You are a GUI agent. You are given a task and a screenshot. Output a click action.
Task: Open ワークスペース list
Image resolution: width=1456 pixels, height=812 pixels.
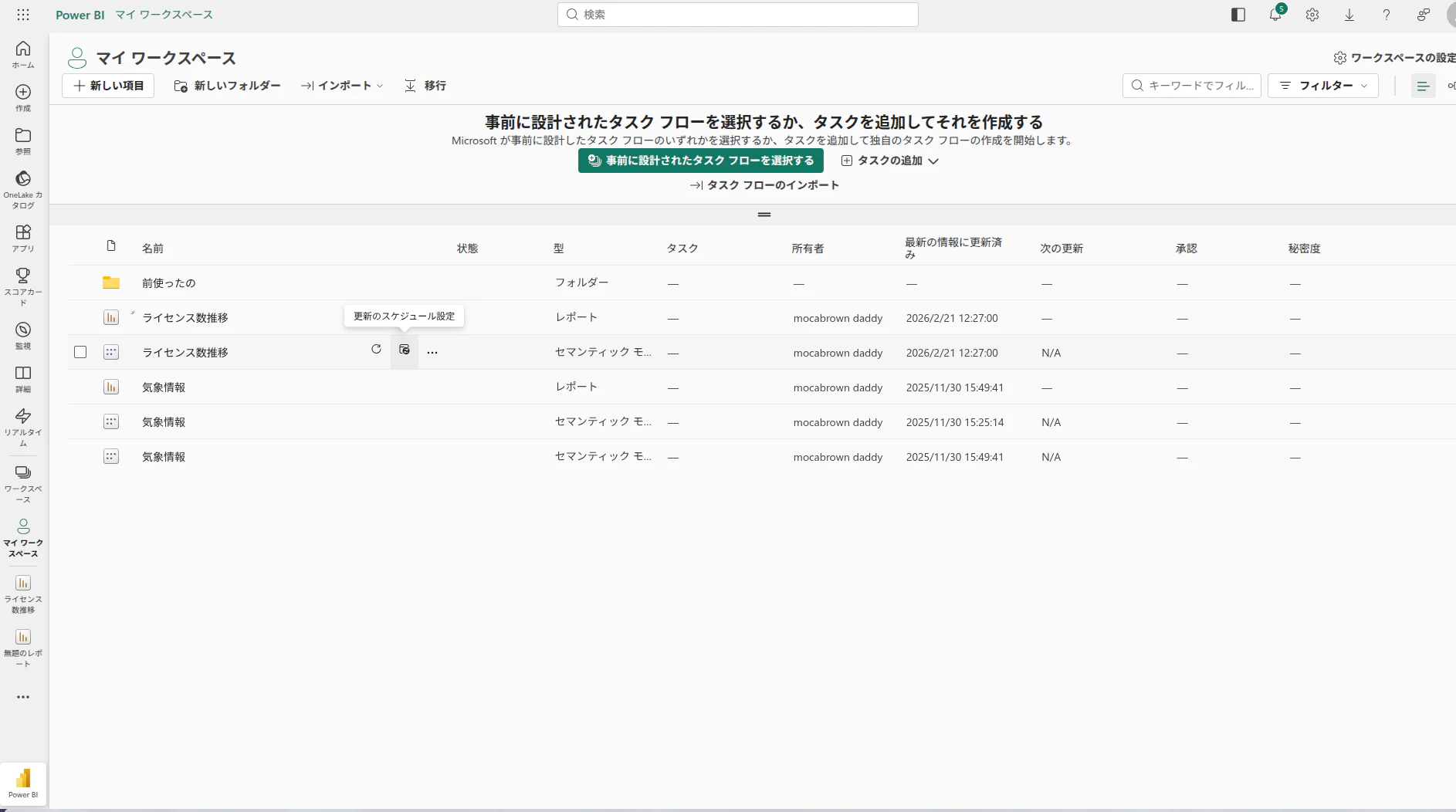pyautogui.click(x=23, y=483)
